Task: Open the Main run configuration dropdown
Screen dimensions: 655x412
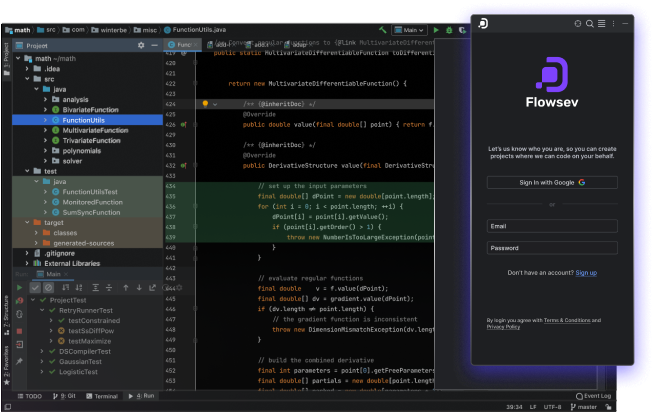Action: pos(409,30)
